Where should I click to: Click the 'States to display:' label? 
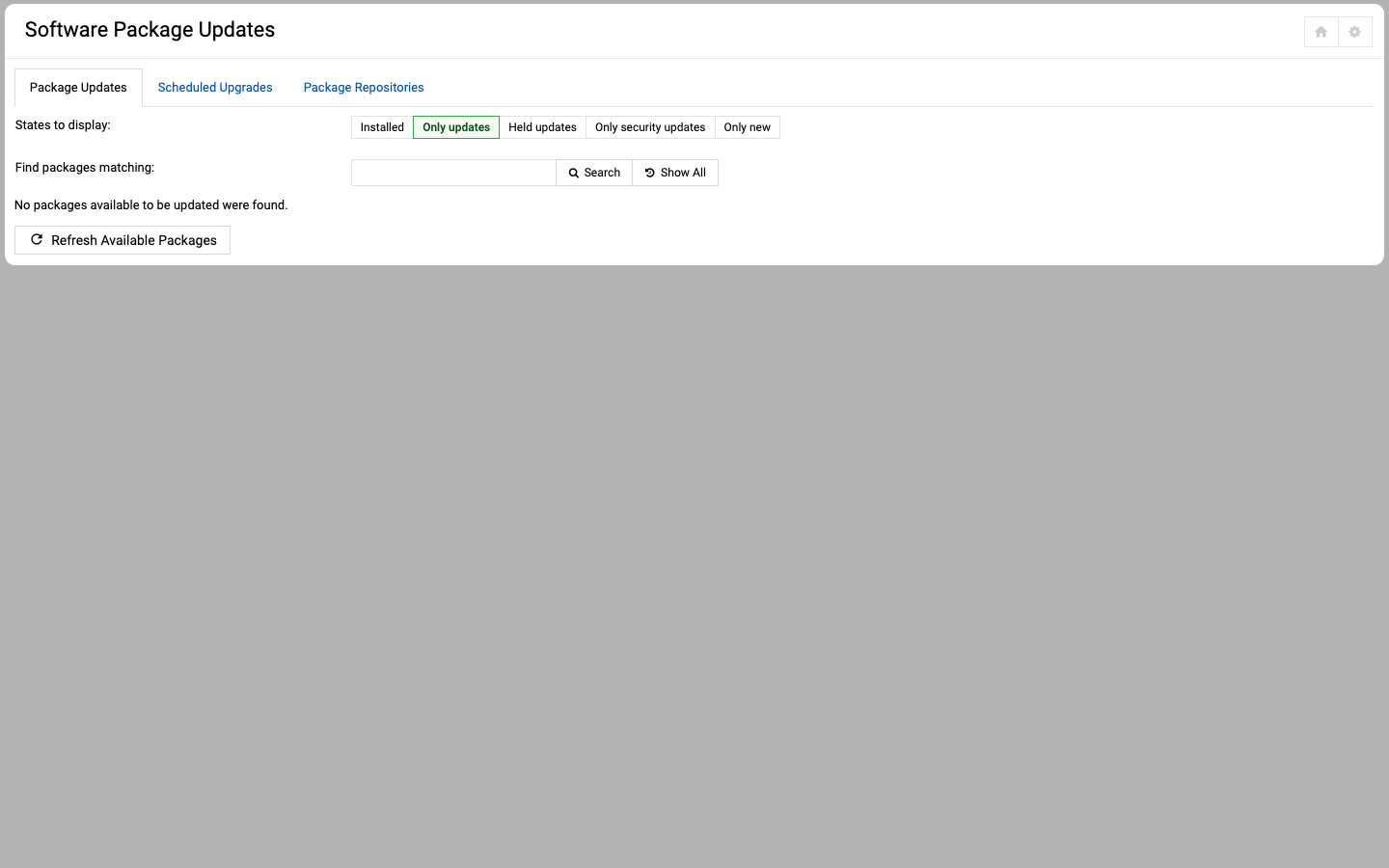pyautogui.click(x=63, y=125)
